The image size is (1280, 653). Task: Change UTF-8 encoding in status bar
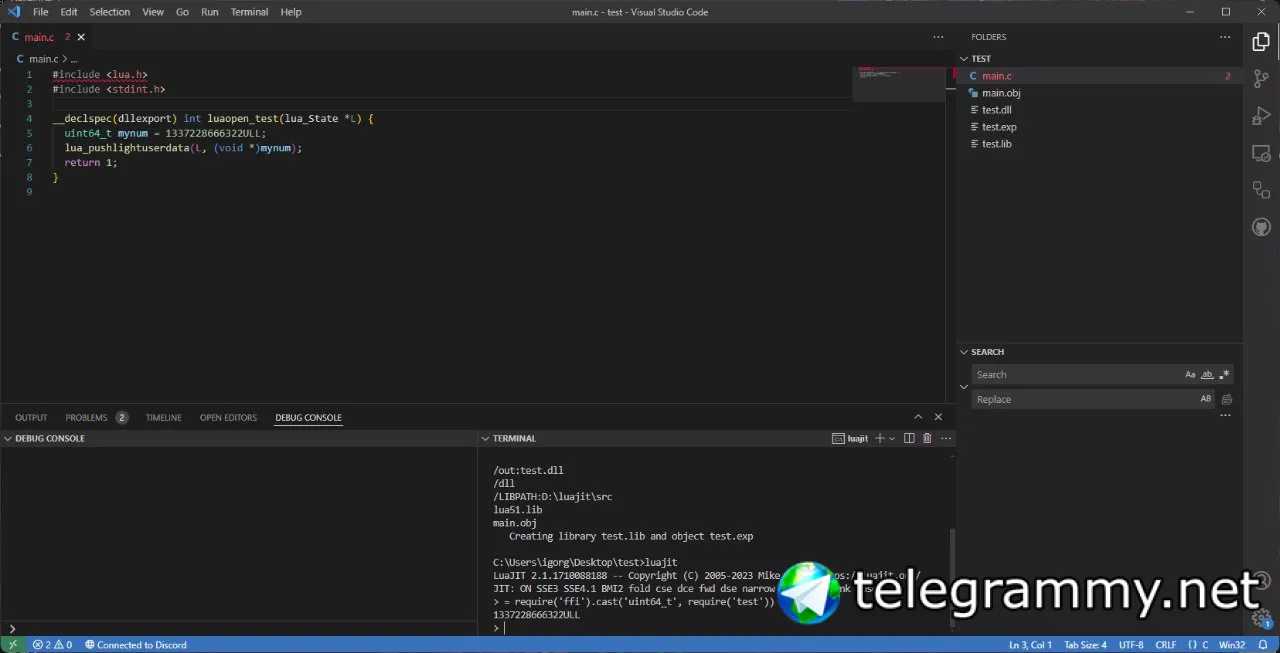pyautogui.click(x=1131, y=645)
